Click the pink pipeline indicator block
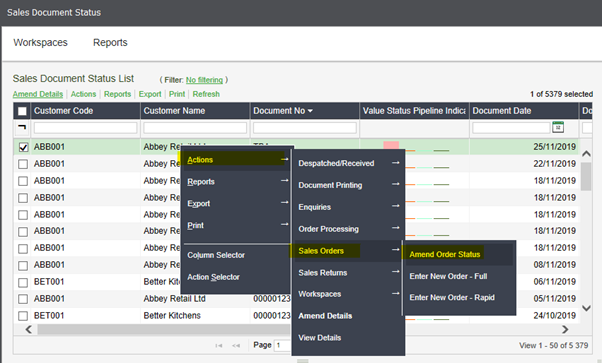This screenshot has height=363, width=602. click(x=391, y=145)
